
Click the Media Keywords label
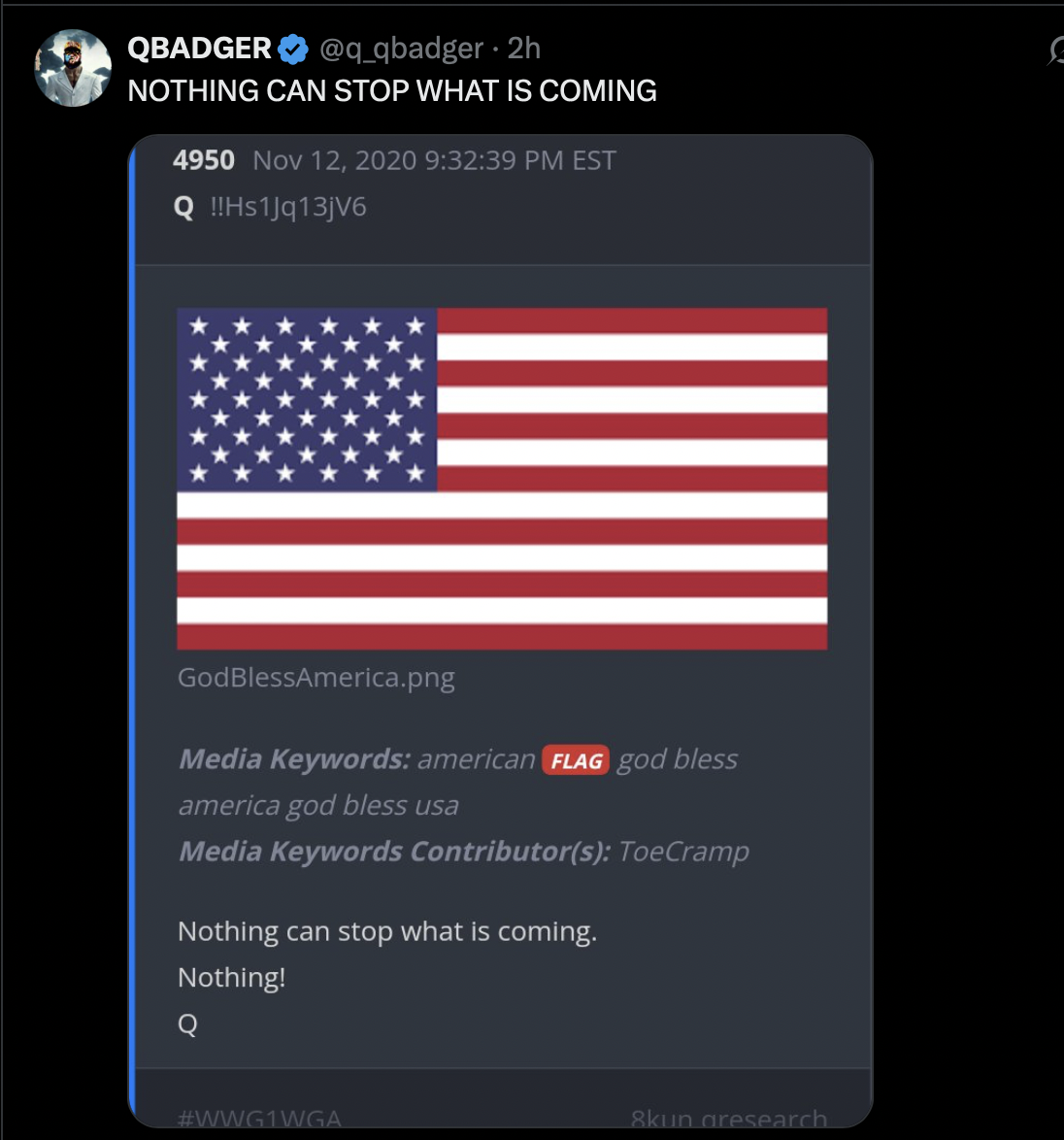295,759
